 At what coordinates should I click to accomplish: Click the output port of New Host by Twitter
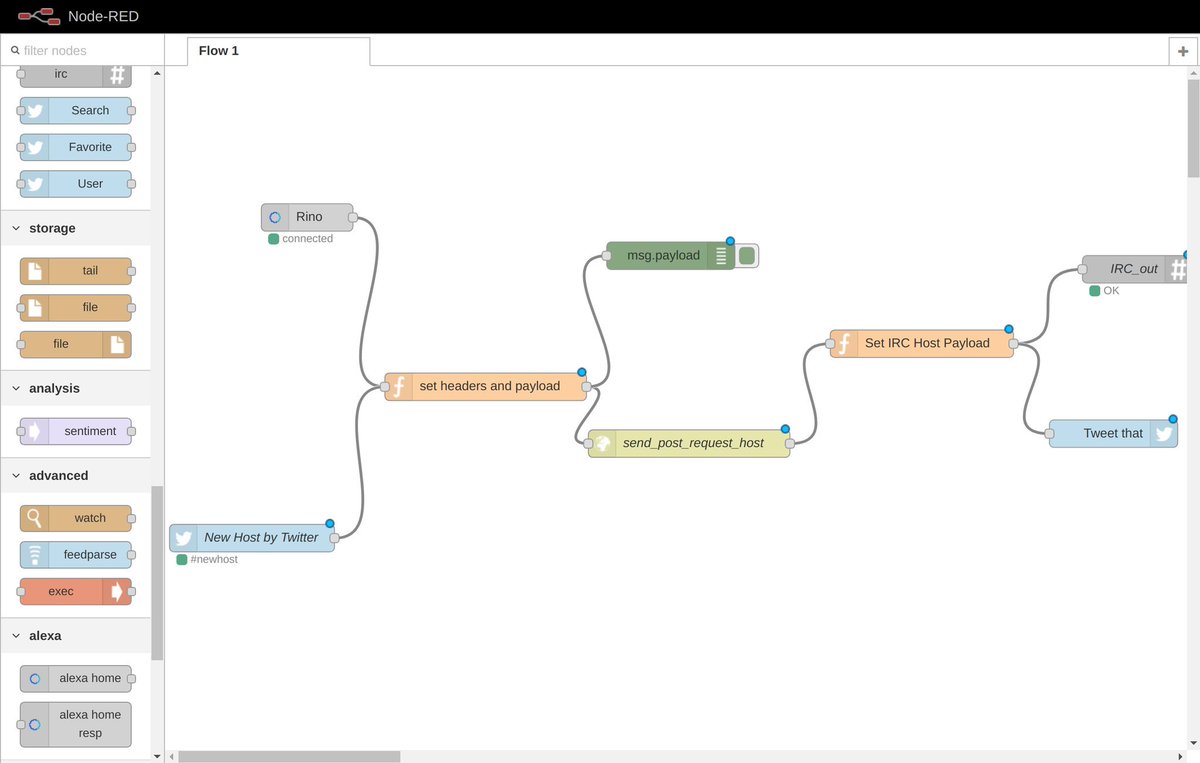pos(335,538)
